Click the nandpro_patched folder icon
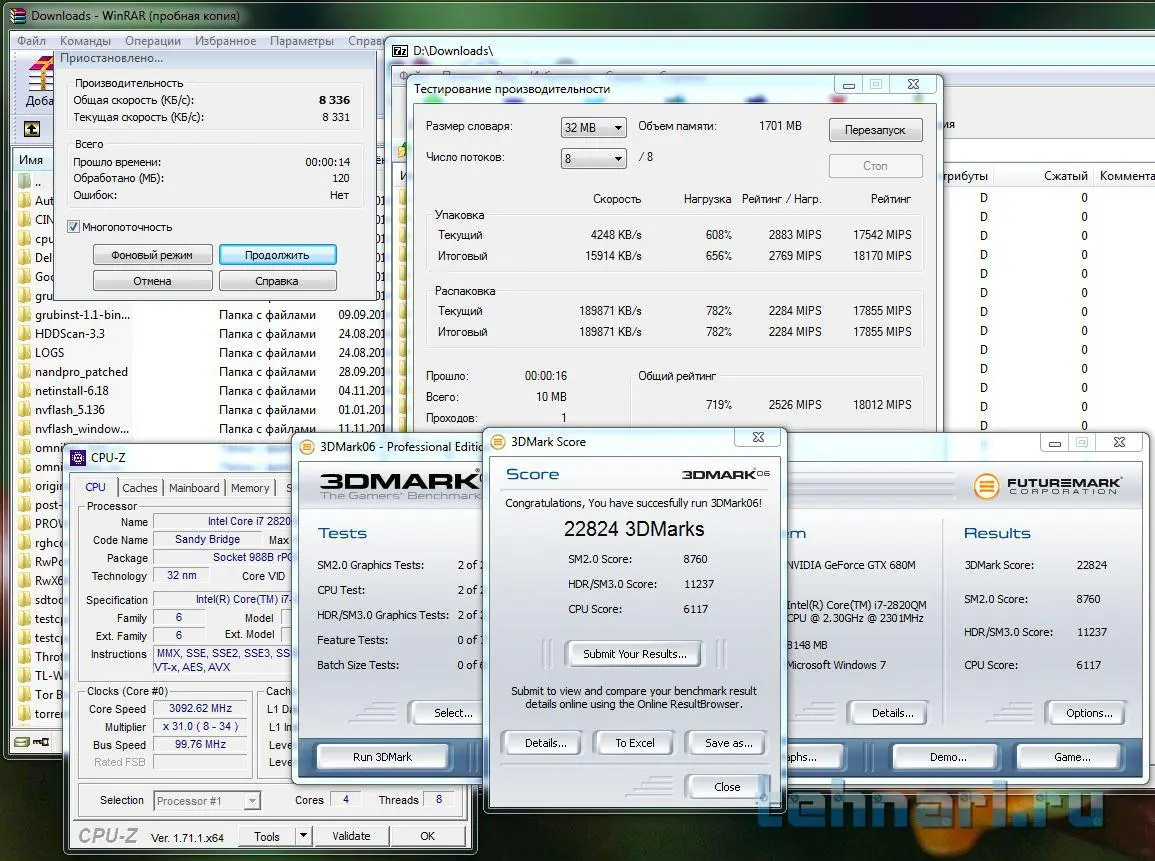Screen dimensions: 1155x861 (x=25, y=372)
